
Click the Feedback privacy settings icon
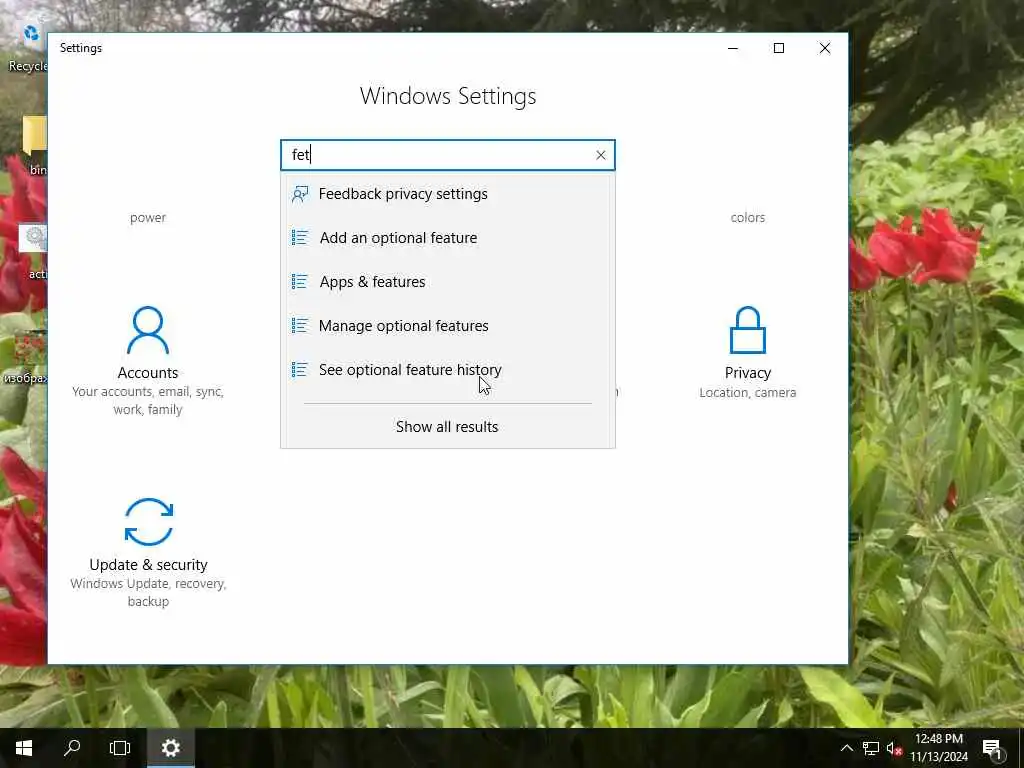pyautogui.click(x=300, y=194)
